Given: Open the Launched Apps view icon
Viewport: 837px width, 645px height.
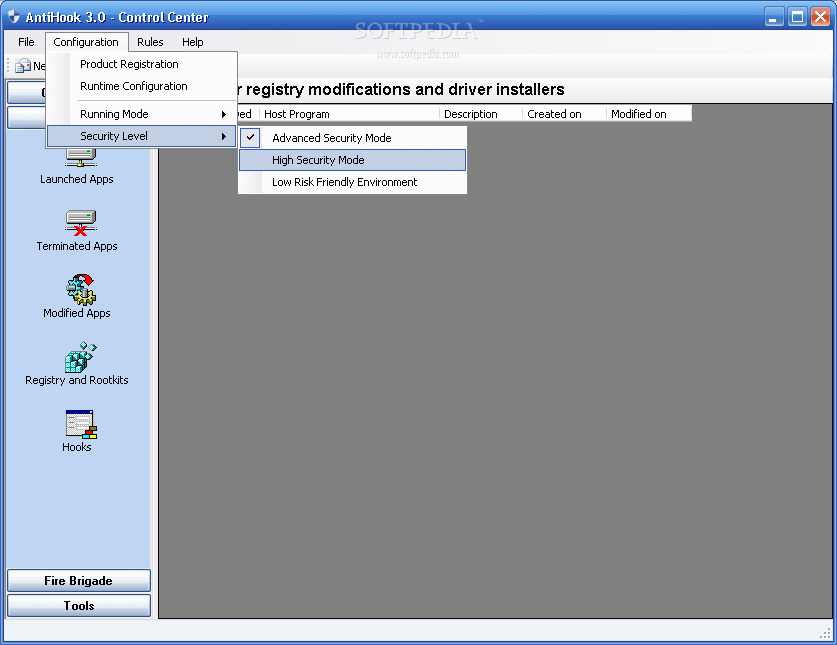Looking at the screenshot, I should coord(81,158).
